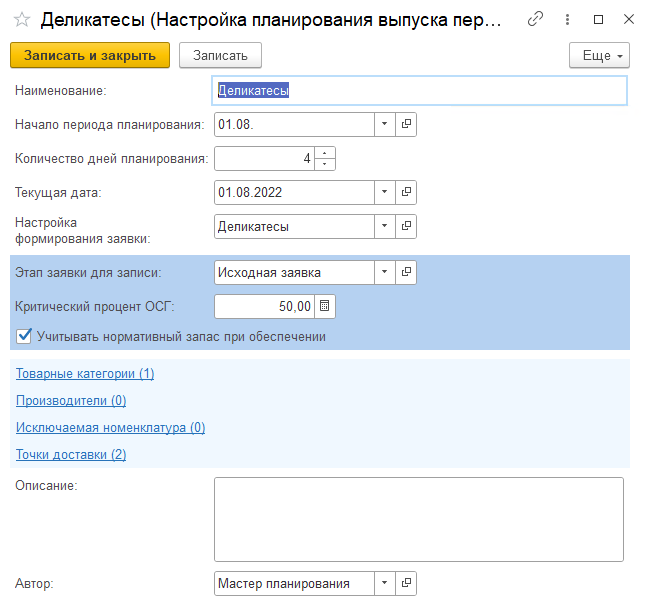Open linked Автор record Мастер планирования
Viewport: 648px width, 607px height.
point(407,583)
